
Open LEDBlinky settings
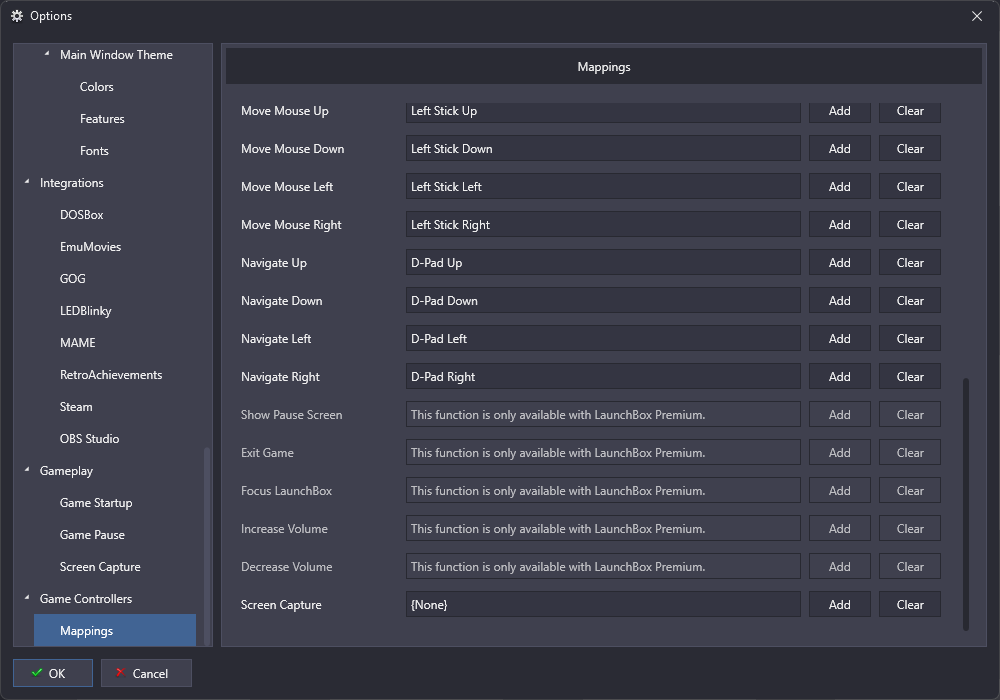tap(85, 310)
